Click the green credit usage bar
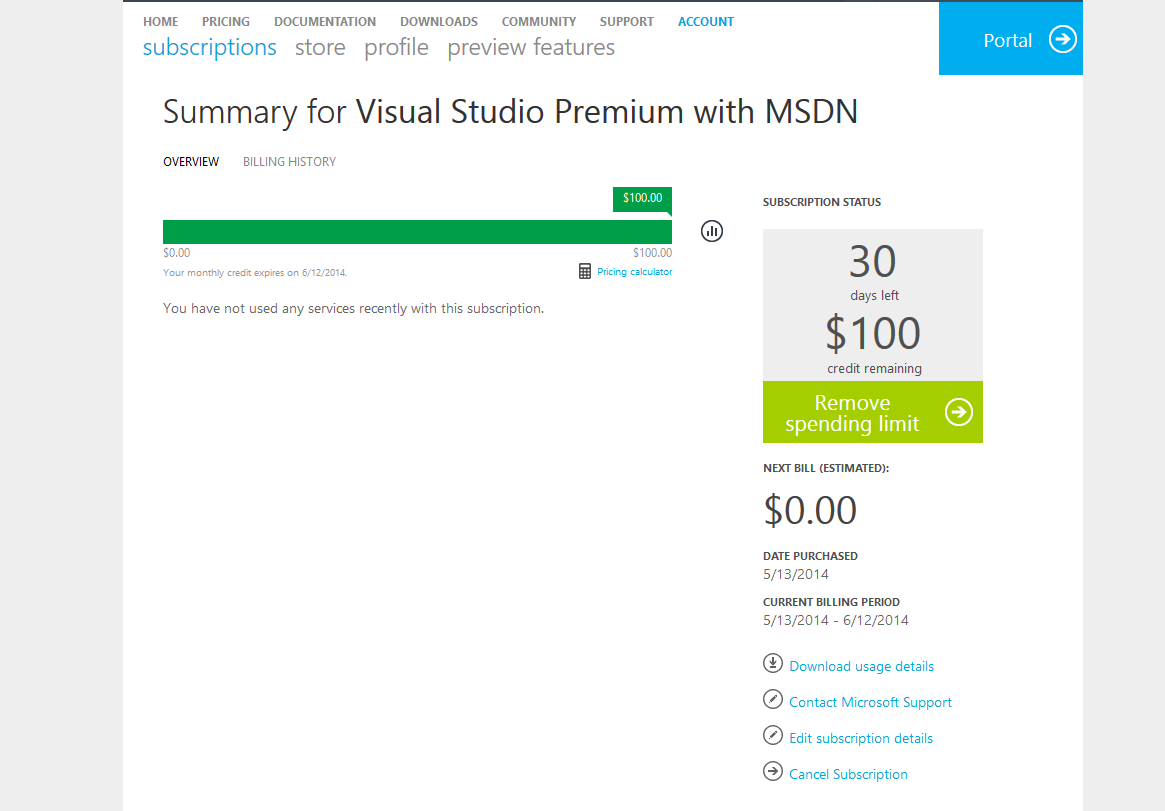This screenshot has width=1165, height=811. tap(417, 232)
